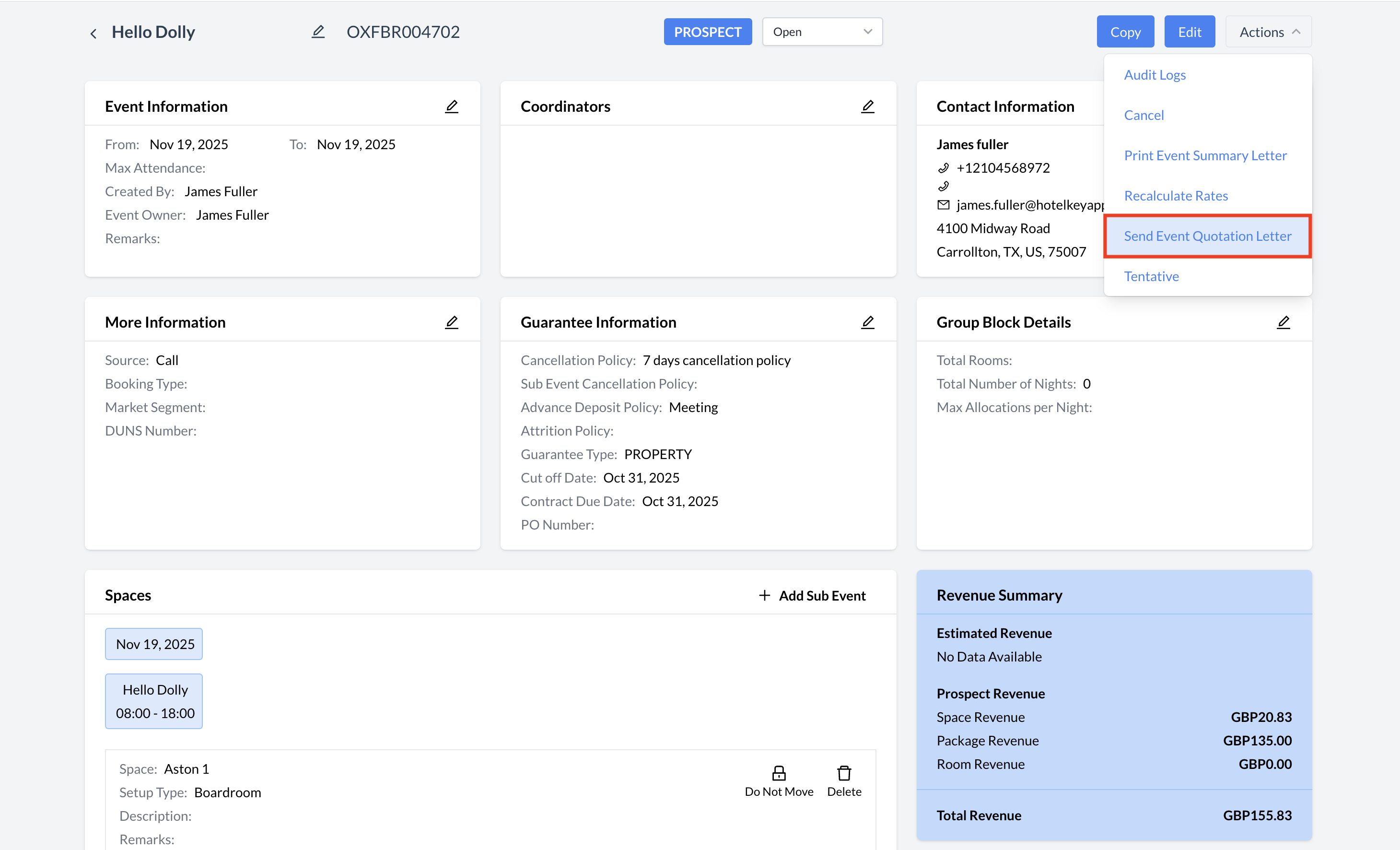The width and height of the screenshot is (1400, 850).
Task: Click Print Event Summary Letter
Action: pos(1205,155)
